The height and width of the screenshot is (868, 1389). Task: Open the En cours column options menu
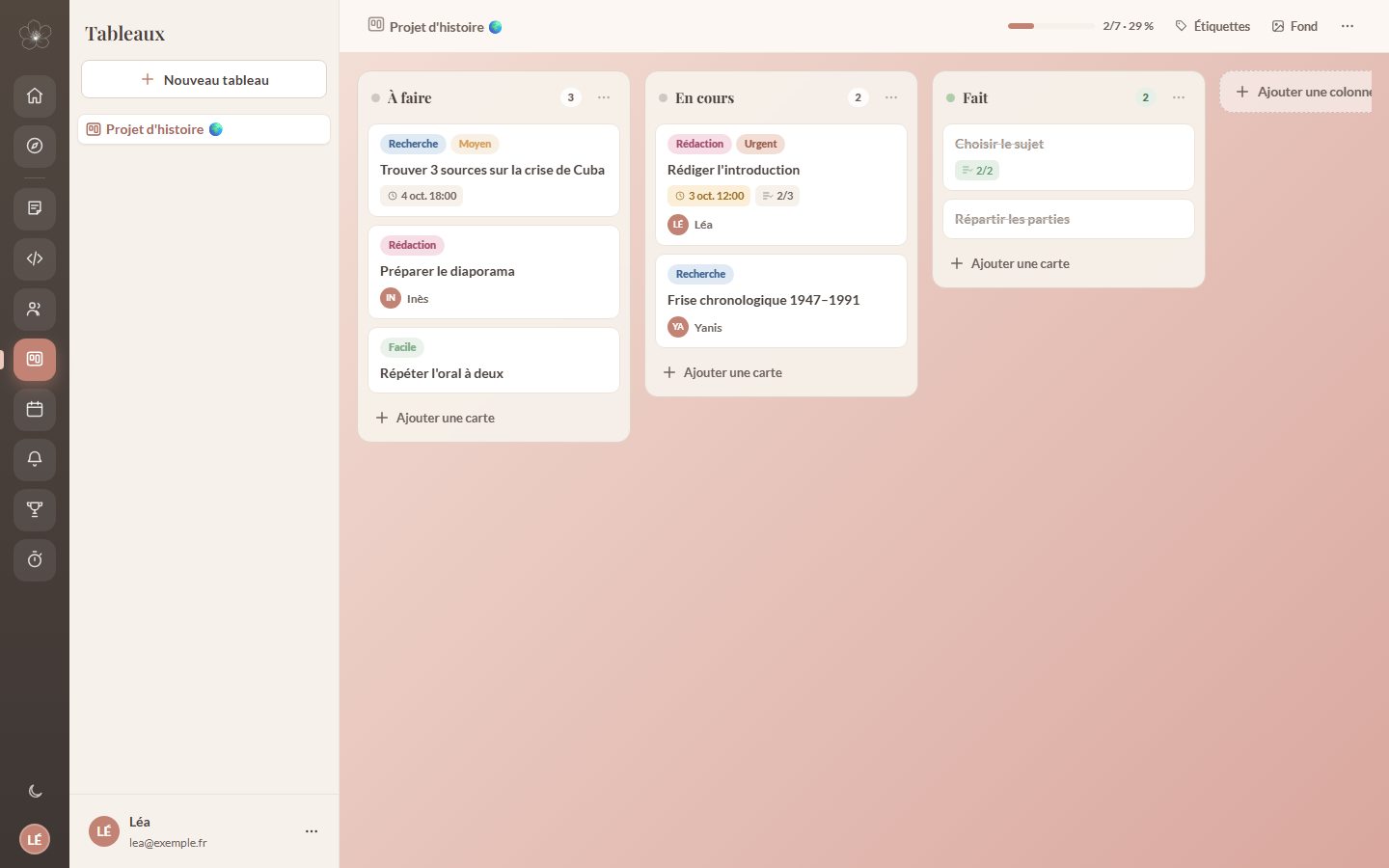(x=891, y=97)
